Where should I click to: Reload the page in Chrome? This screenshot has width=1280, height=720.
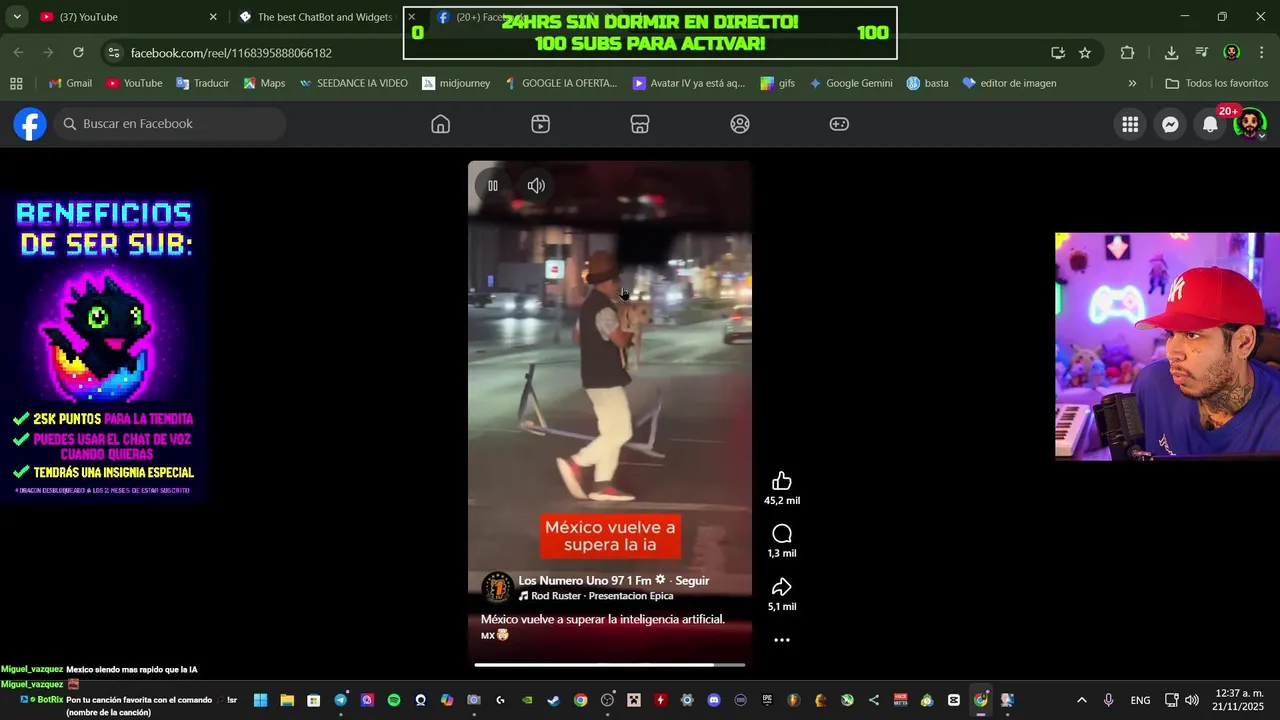pos(78,52)
